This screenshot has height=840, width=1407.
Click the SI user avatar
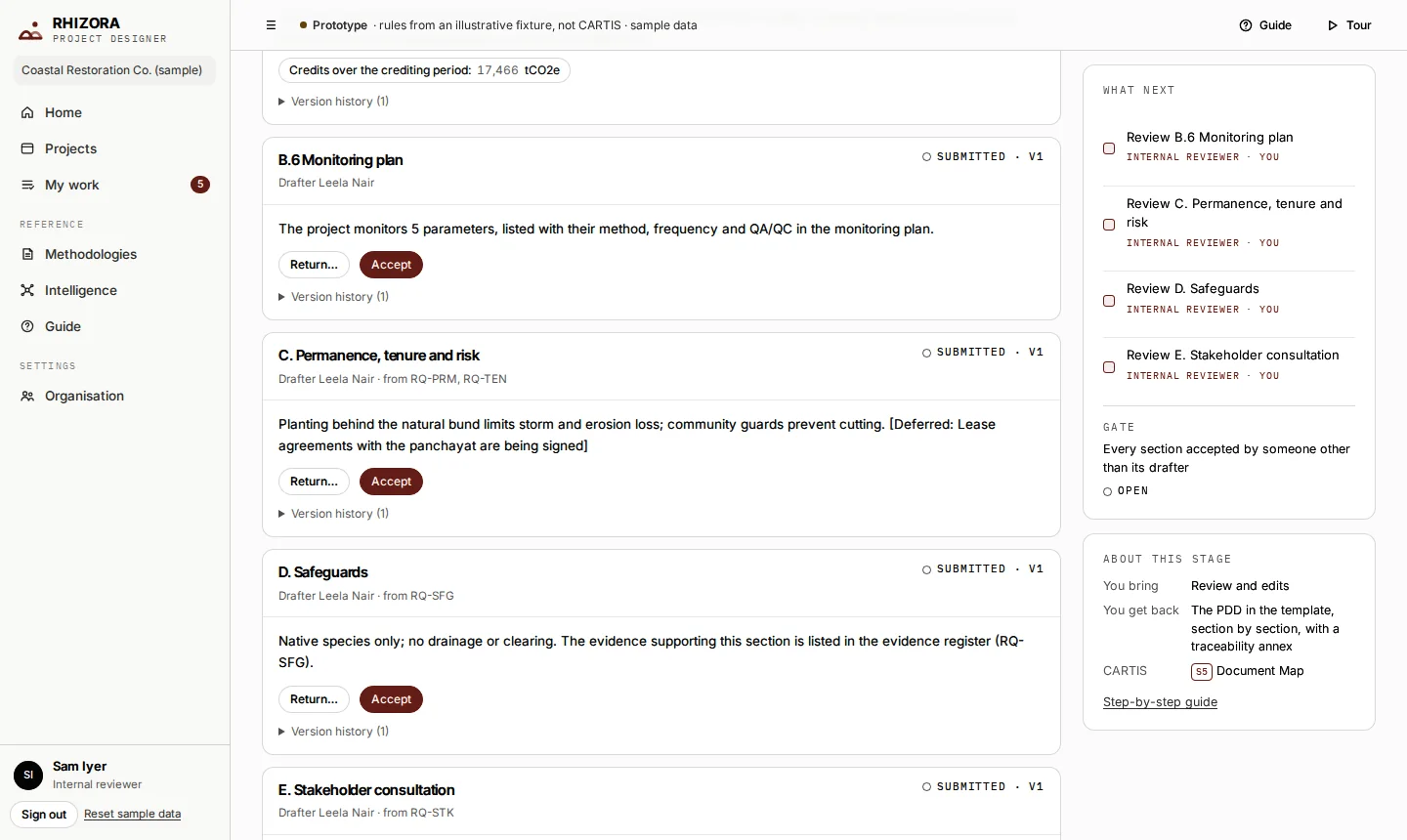[x=28, y=775]
